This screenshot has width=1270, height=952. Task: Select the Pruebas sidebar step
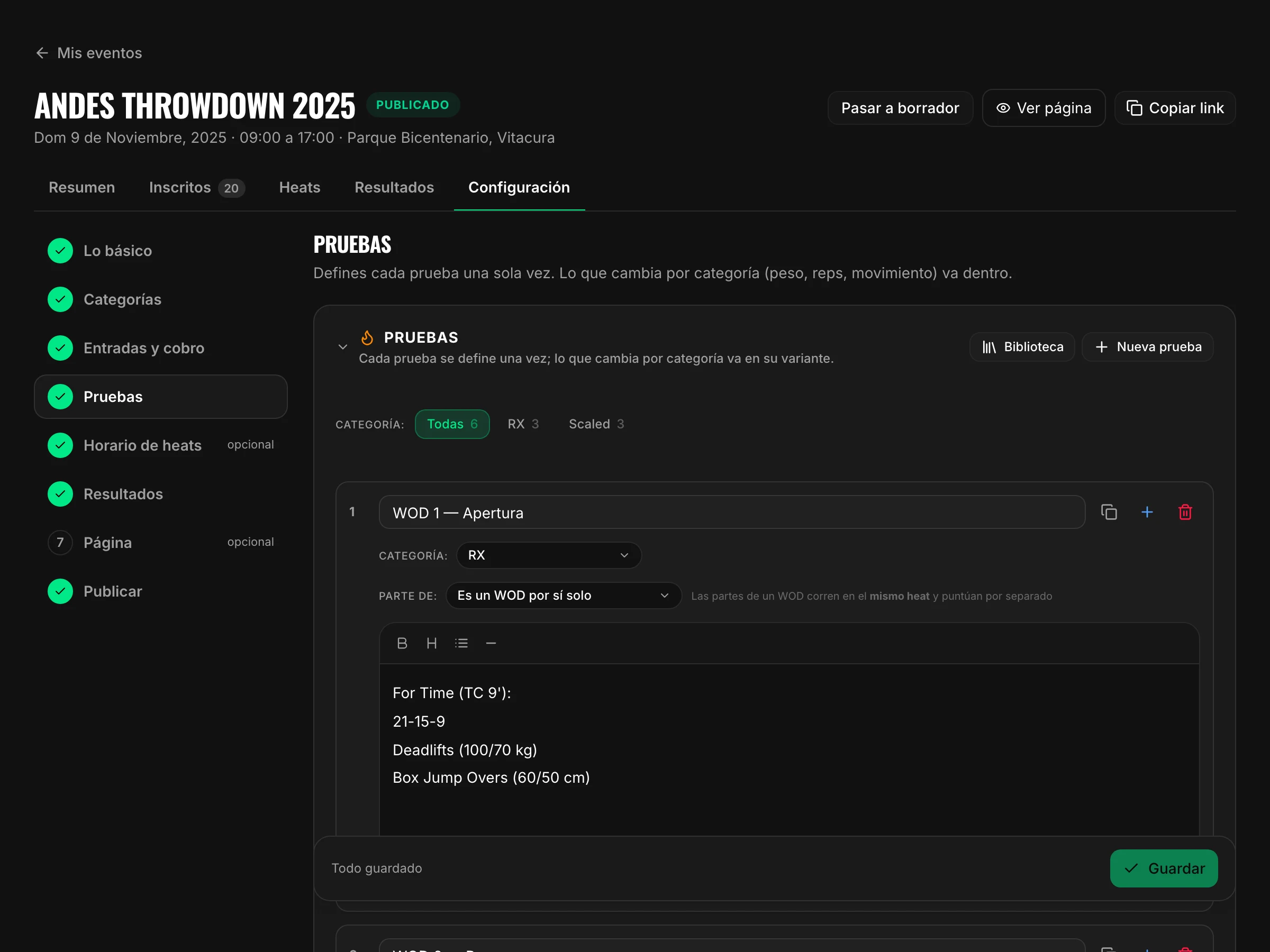pyautogui.click(x=160, y=397)
